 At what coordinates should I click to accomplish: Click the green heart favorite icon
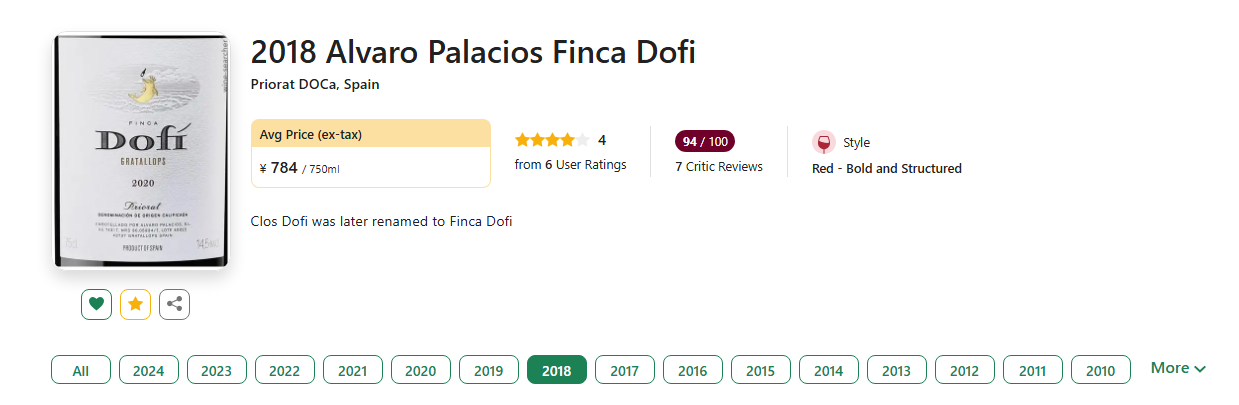coord(96,304)
